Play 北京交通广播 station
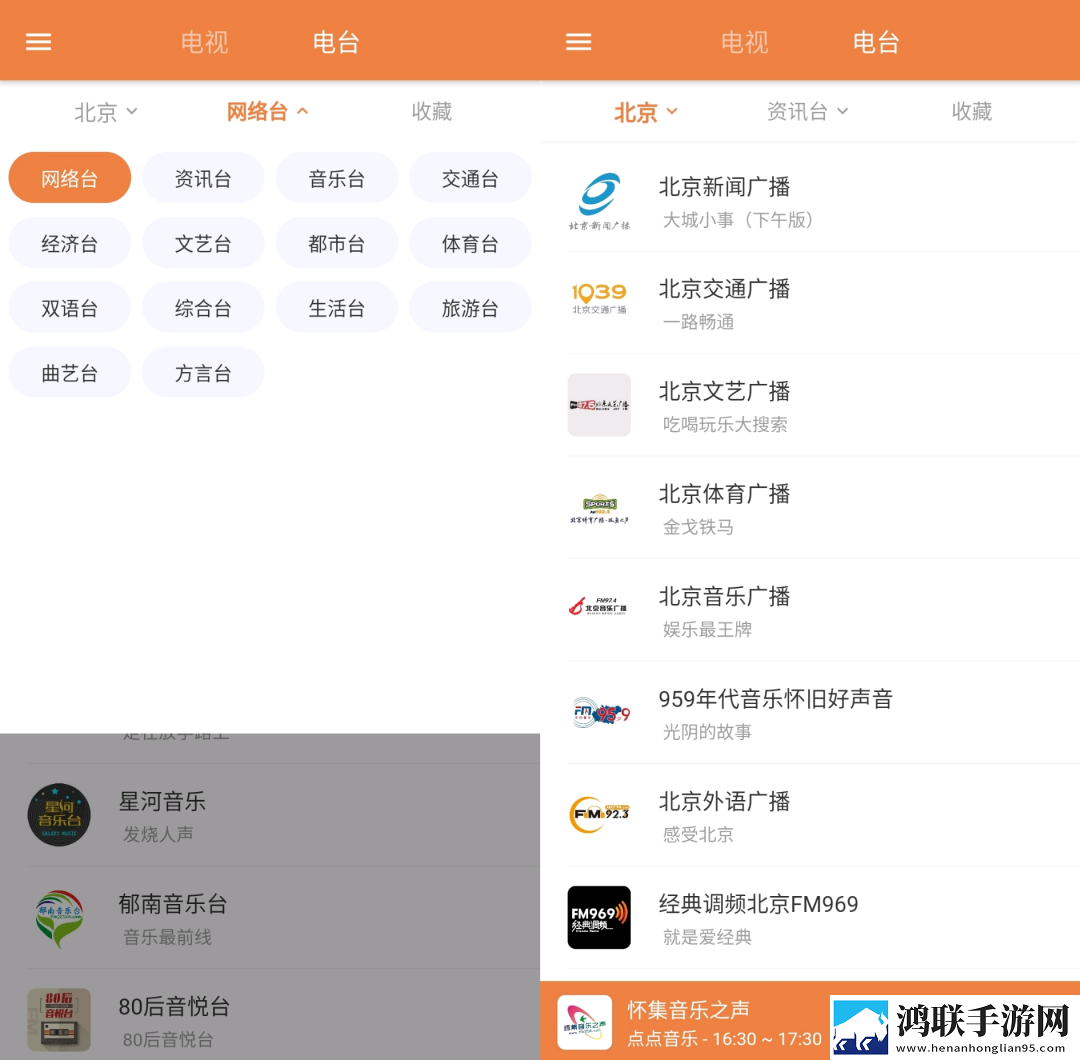Screen dimensions: 1080x1060 810,303
